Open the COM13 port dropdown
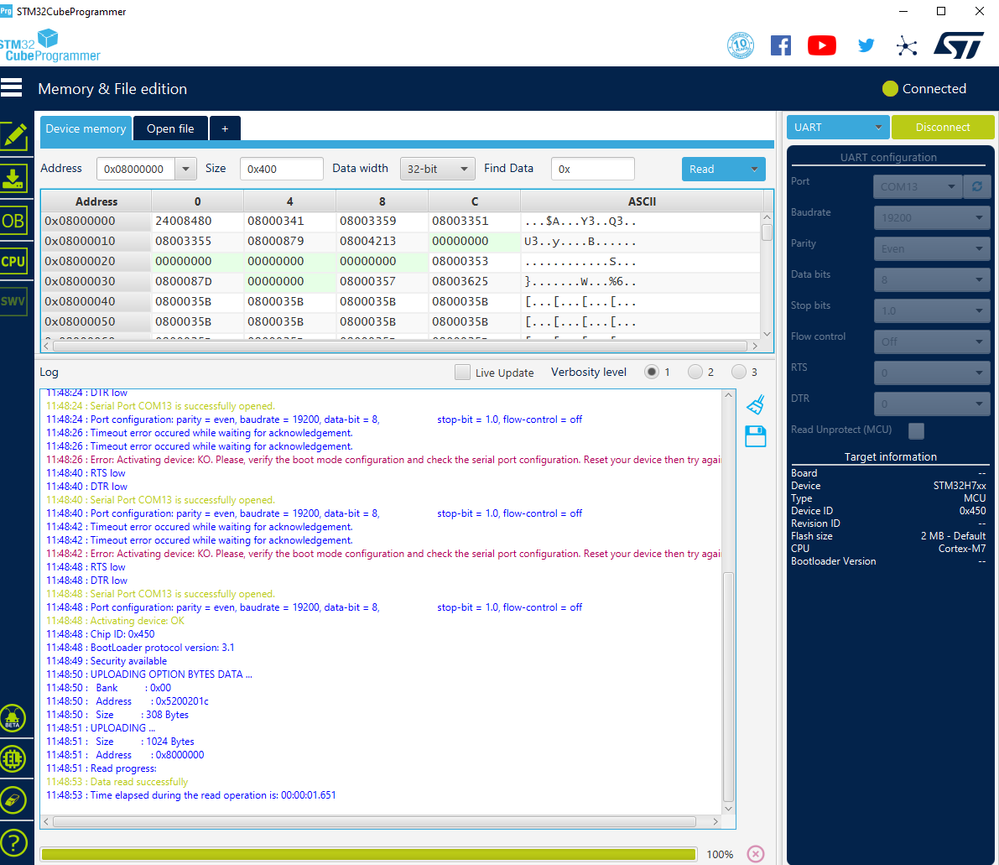Screen dimensions: 999x865 tap(917, 187)
